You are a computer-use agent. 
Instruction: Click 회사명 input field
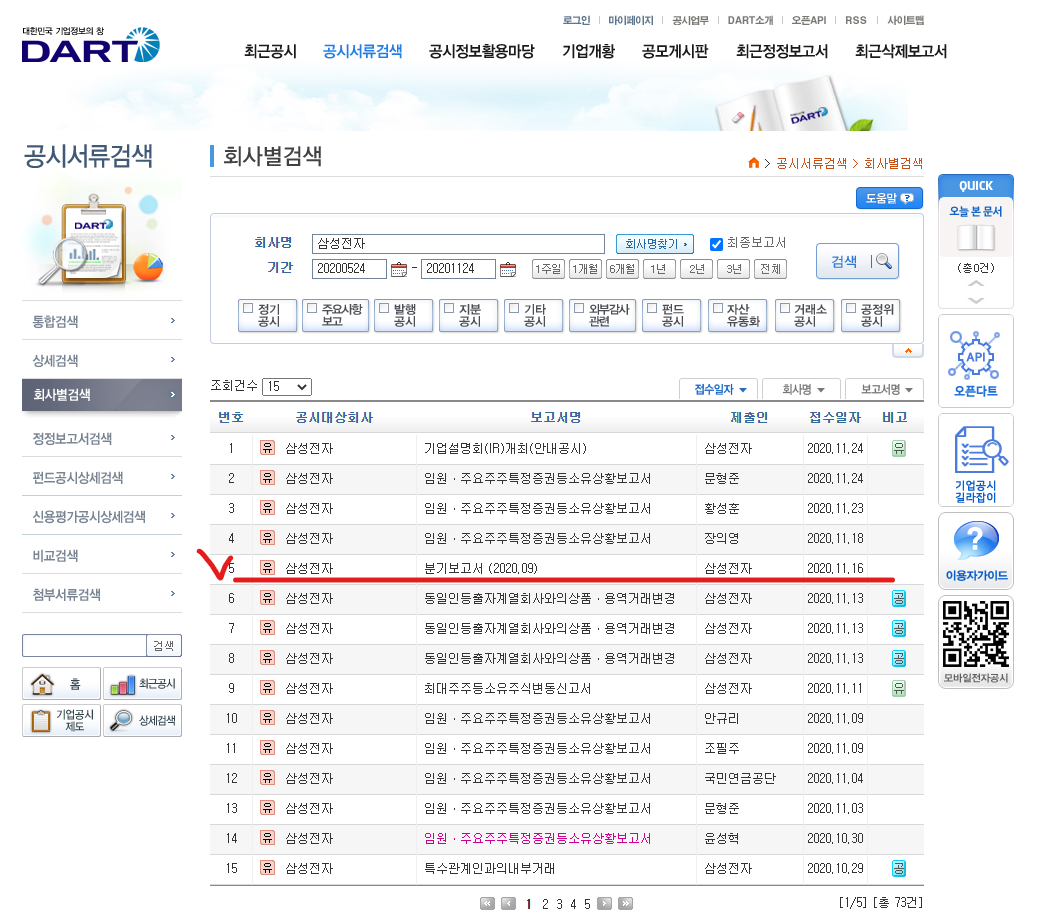[458, 243]
